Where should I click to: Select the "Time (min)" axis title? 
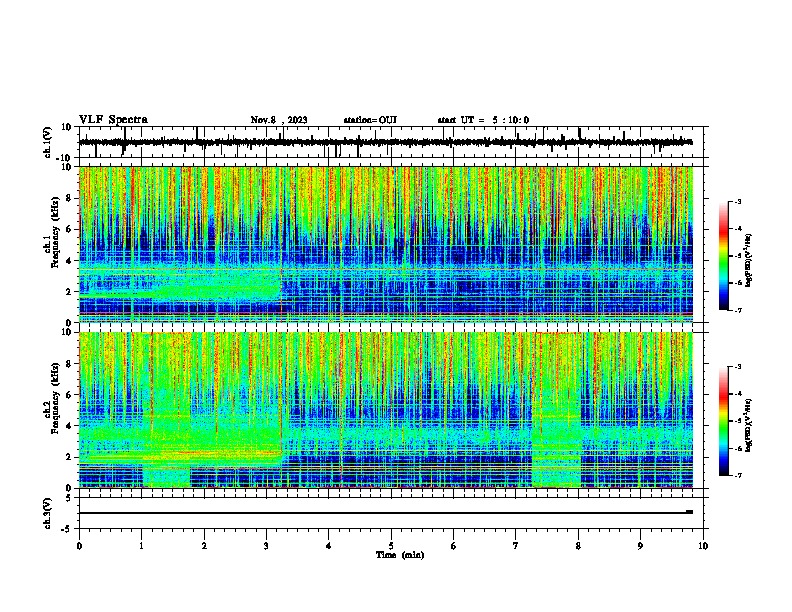pos(400,555)
